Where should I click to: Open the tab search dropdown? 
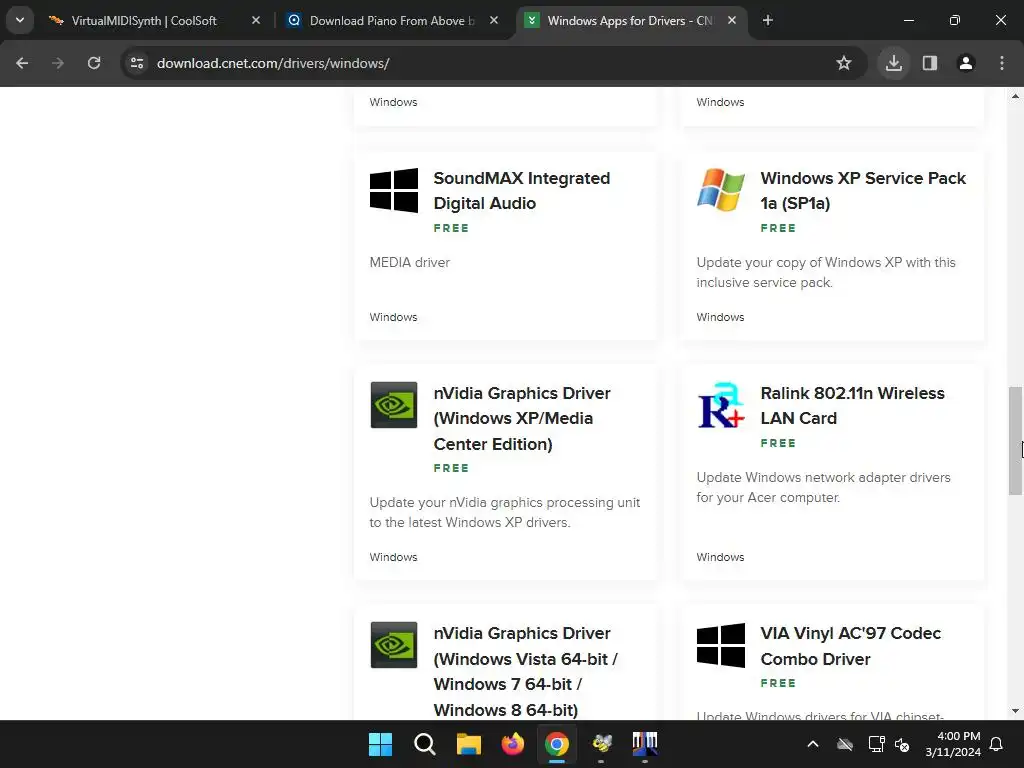pyautogui.click(x=20, y=21)
